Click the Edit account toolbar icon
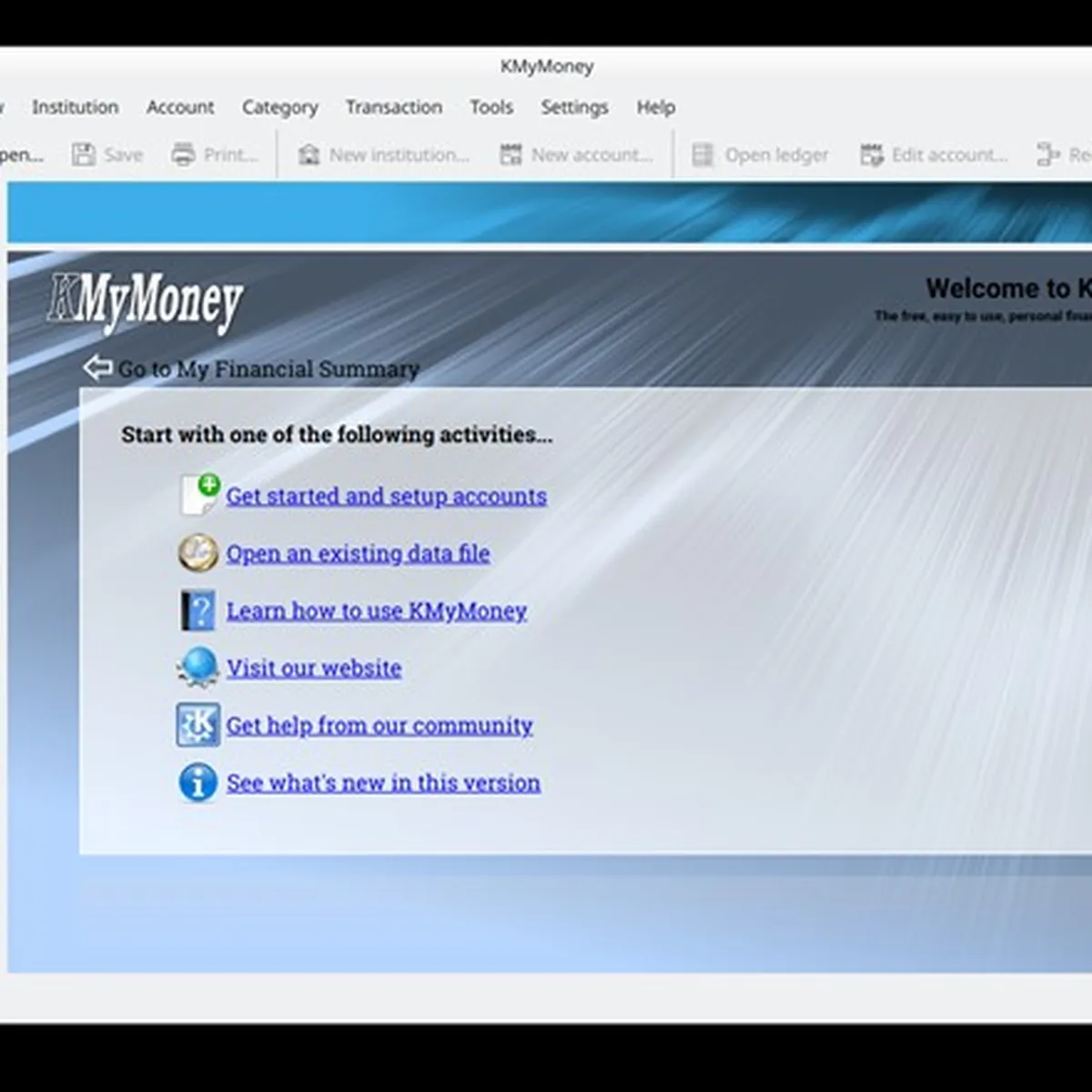This screenshot has height=1092, width=1092. point(871,155)
